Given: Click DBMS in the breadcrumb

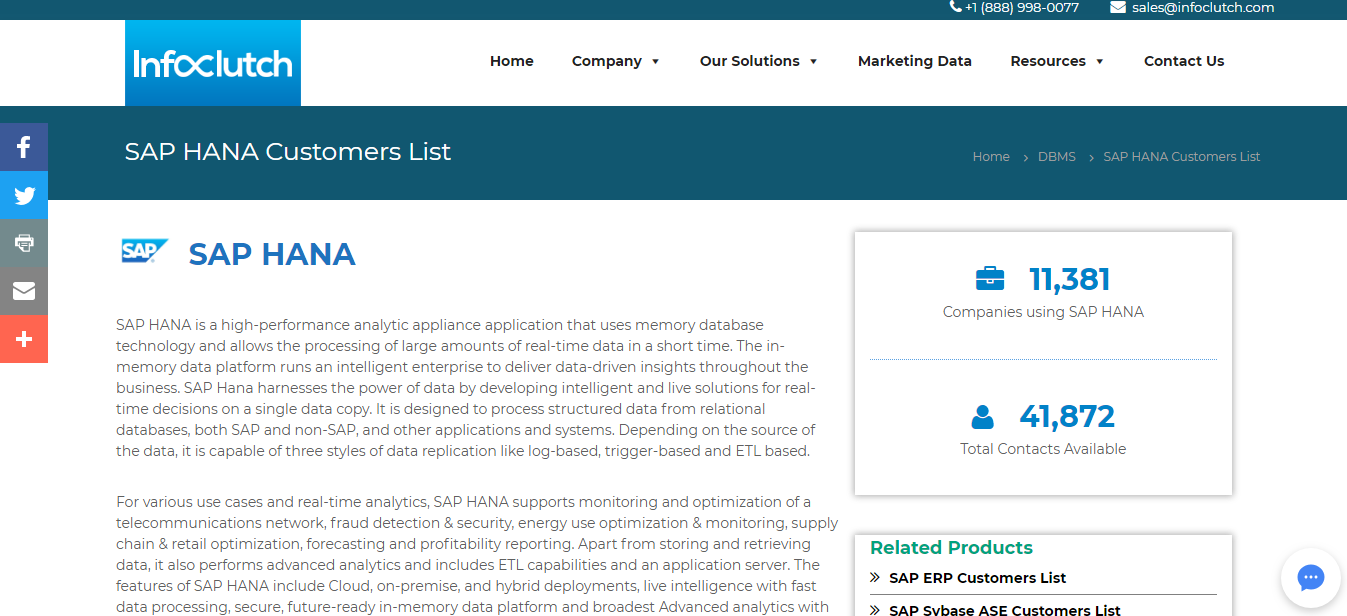Looking at the screenshot, I should click(x=1057, y=157).
